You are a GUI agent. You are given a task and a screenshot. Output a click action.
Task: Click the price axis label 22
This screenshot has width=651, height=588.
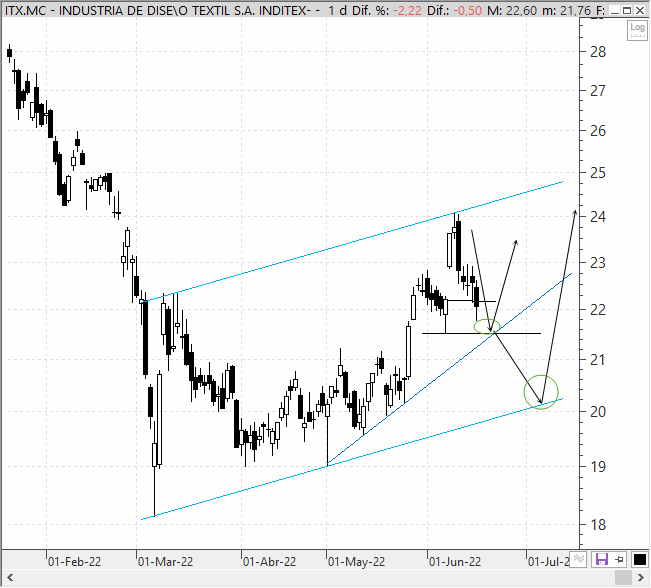pyautogui.click(x=598, y=309)
